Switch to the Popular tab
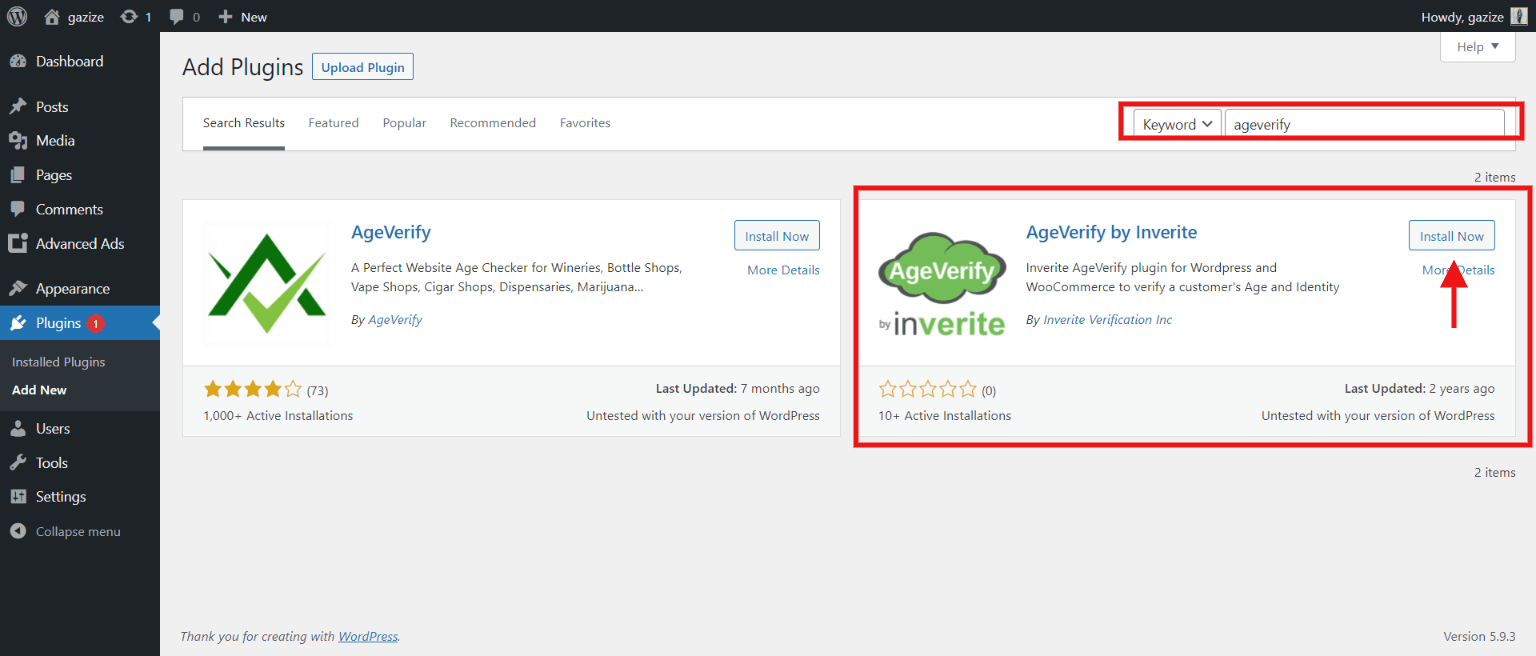 click(404, 123)
